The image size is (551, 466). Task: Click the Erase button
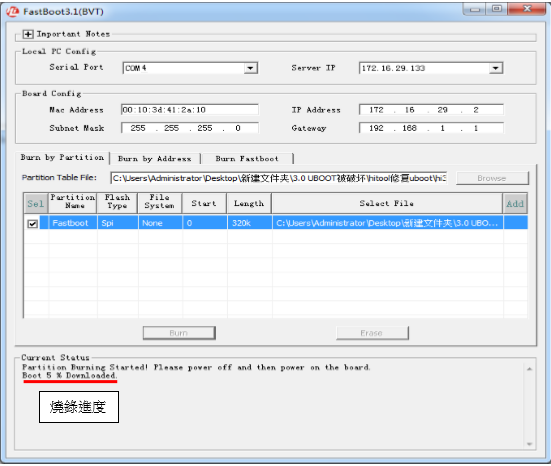[x=372, y=333]
